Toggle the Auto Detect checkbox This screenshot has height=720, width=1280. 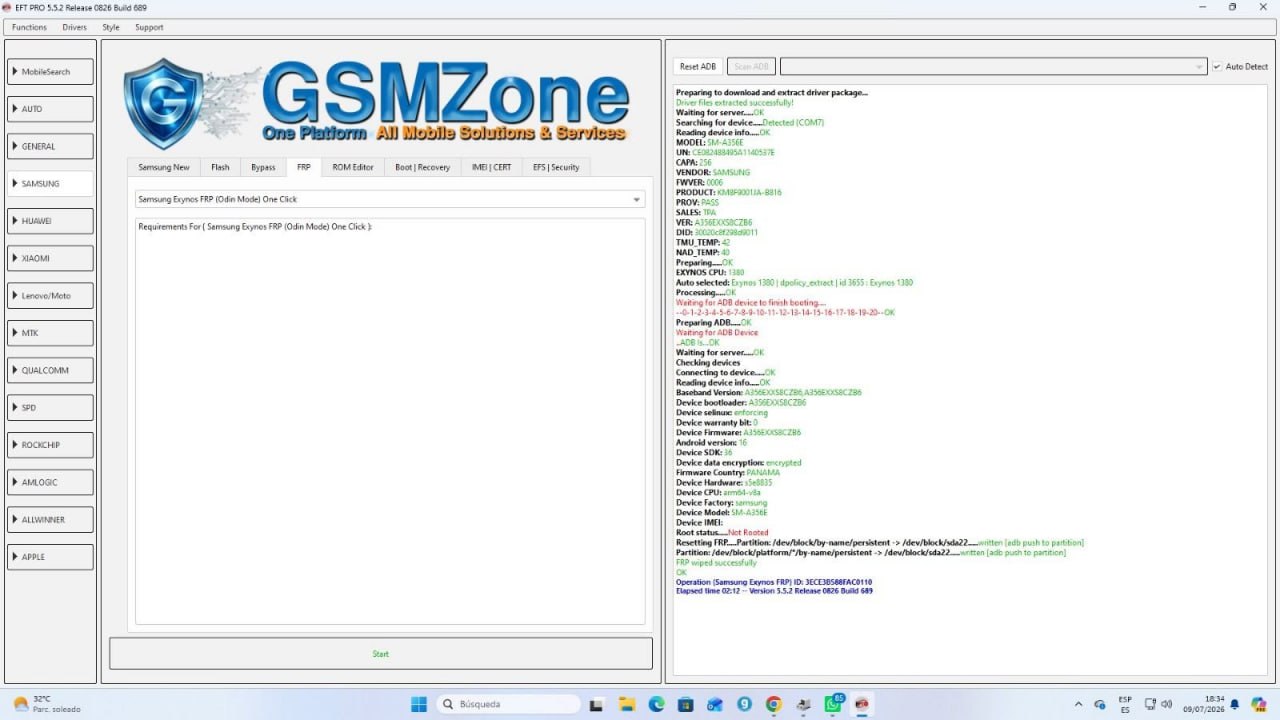click(x=1217, y=67)
